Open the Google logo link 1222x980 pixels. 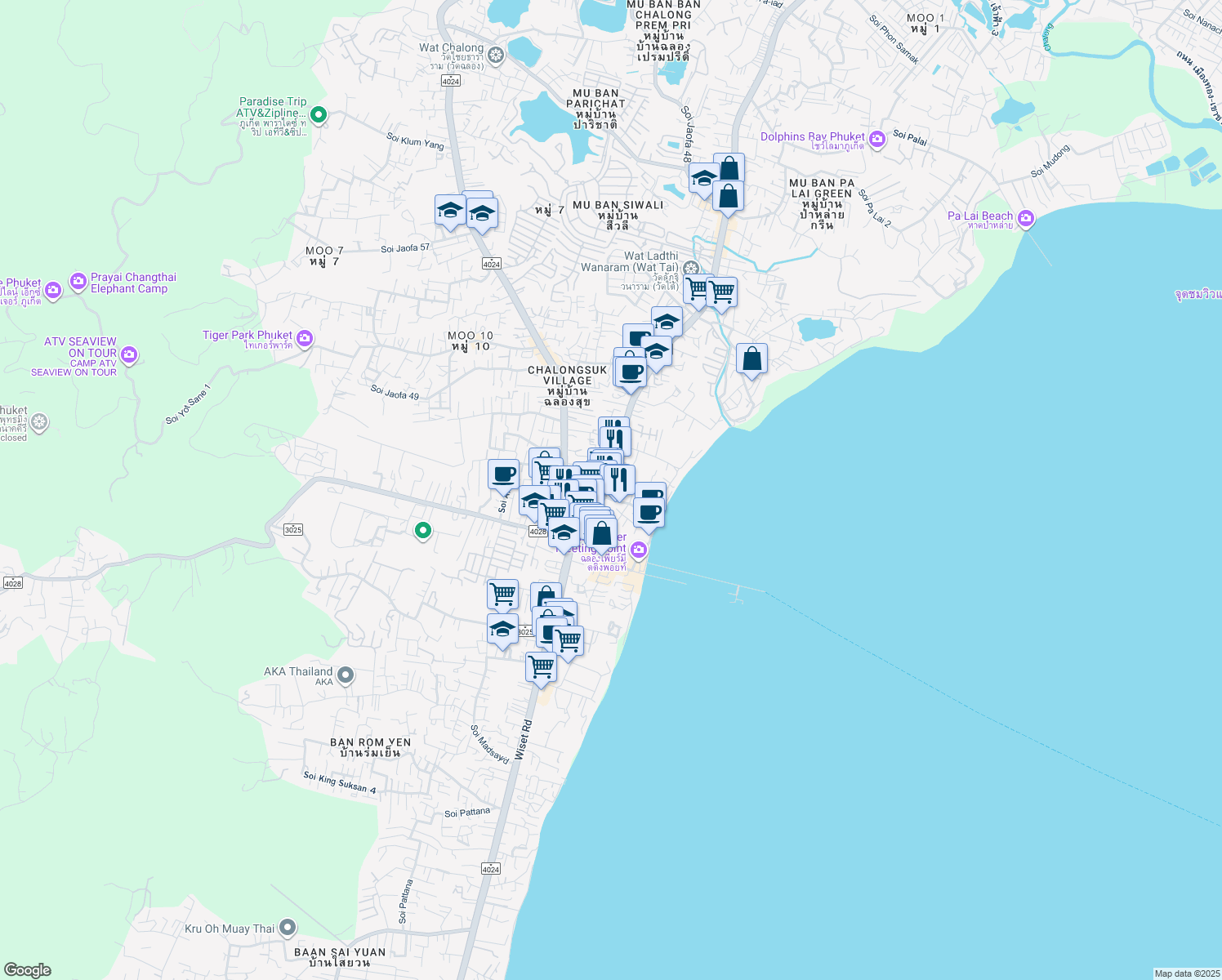click(x=27, y=969)
